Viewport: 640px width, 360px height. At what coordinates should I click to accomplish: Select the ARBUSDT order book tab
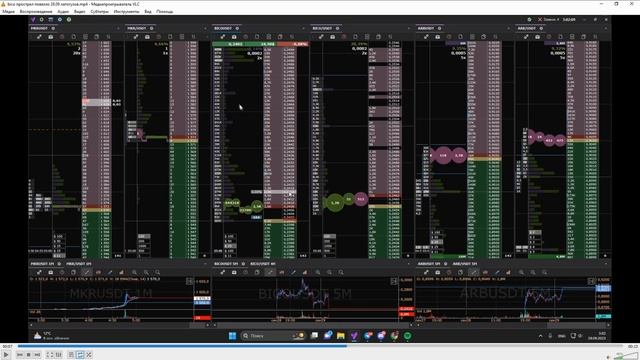426,28
